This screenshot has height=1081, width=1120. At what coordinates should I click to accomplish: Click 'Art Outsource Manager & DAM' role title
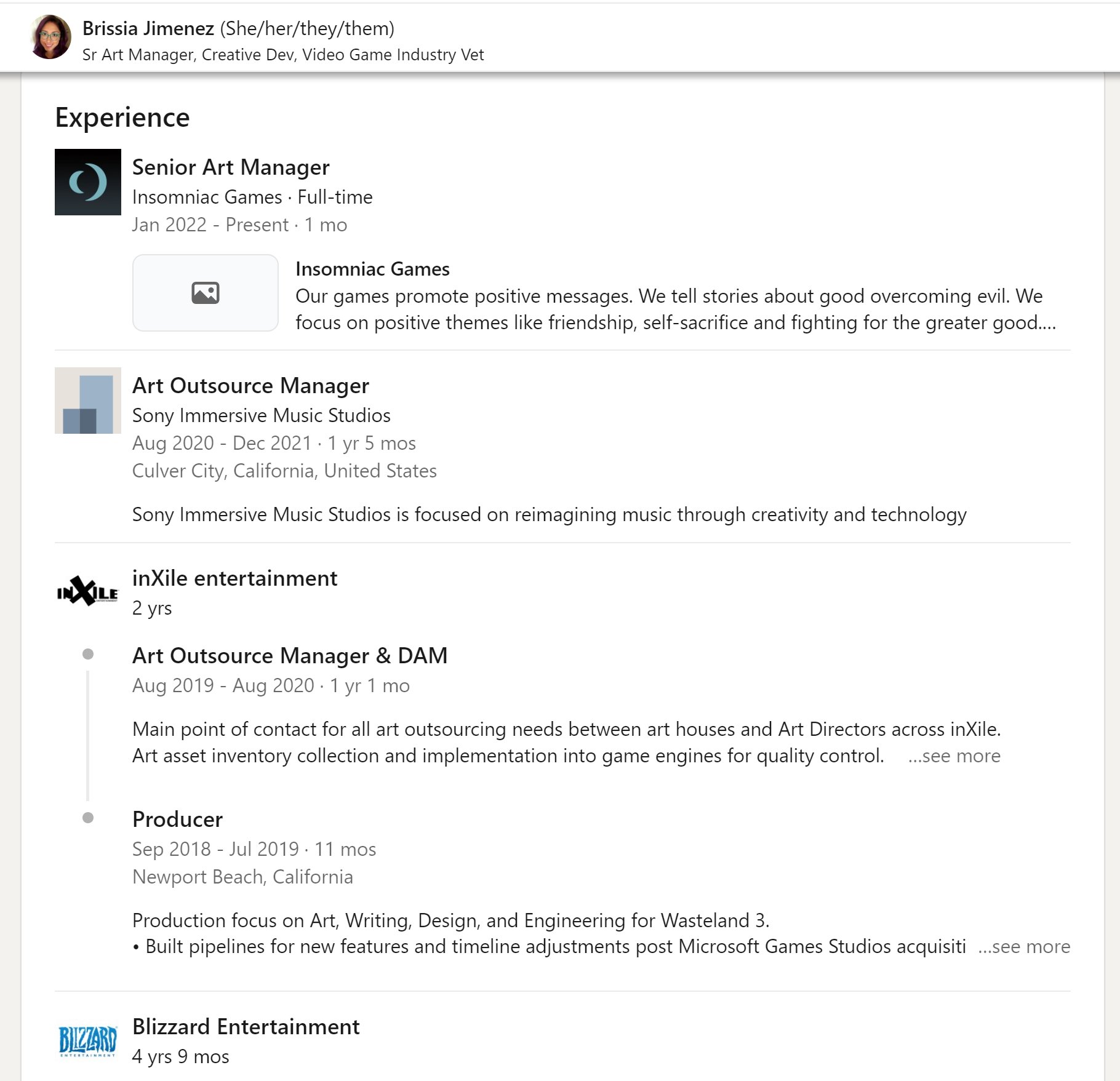(x=290, y=656)
